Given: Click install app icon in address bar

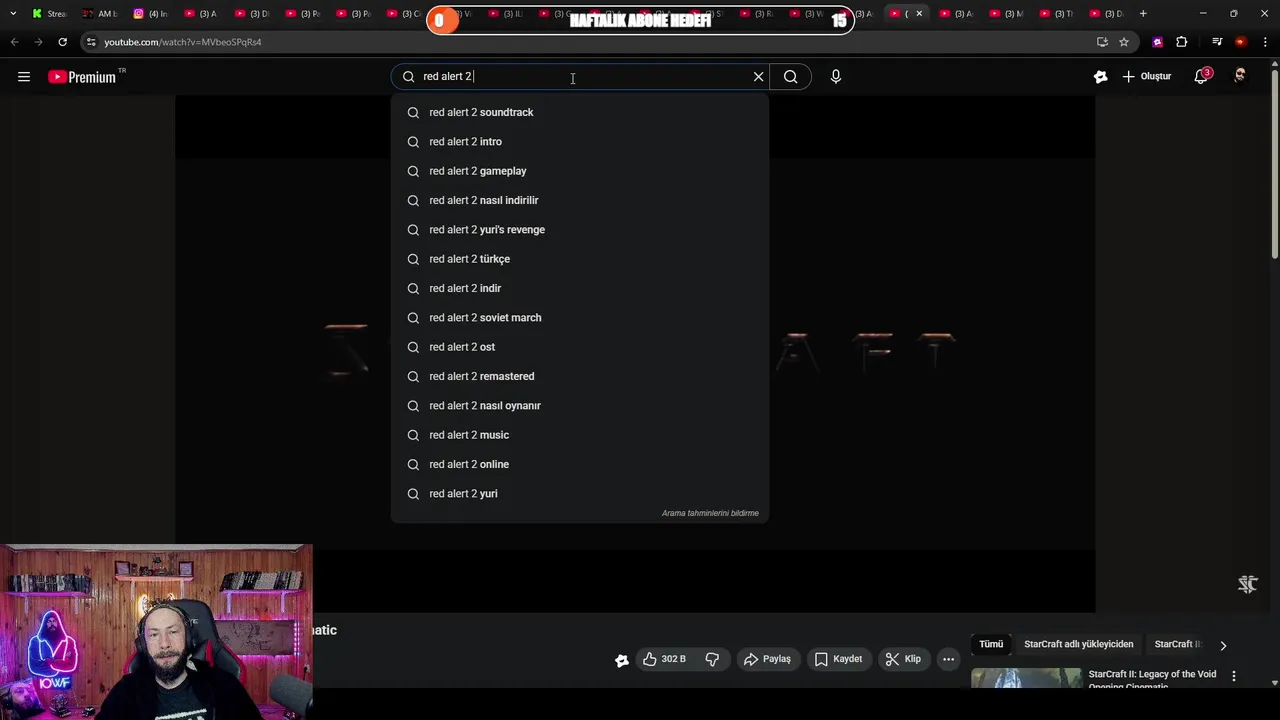Looking at the screenshot, I should [x=1102, y=42].
